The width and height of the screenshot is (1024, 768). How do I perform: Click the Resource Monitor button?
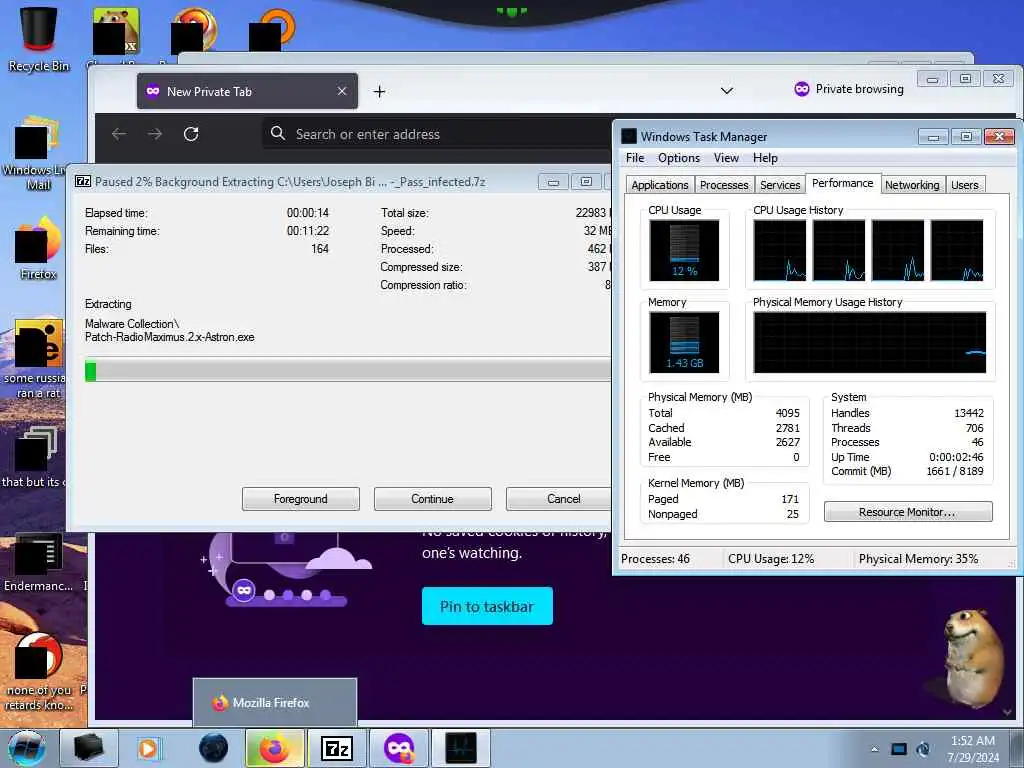pos(908,512)
